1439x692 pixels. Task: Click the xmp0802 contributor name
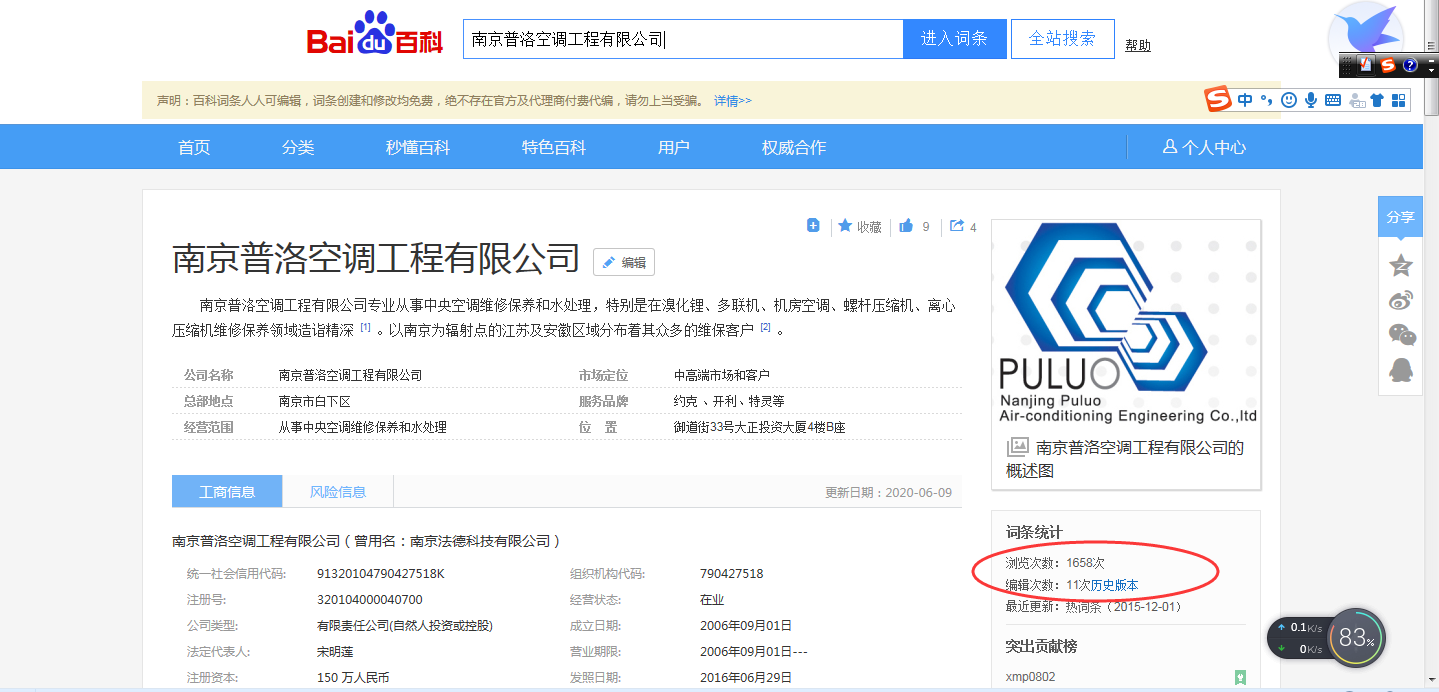pos(1030,677)
